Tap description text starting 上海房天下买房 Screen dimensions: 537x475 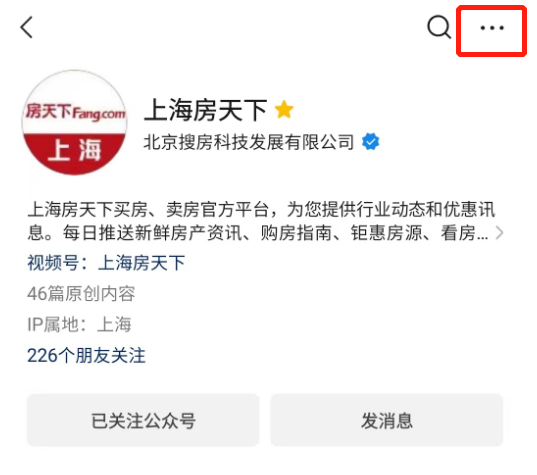(x=261, y=209)
